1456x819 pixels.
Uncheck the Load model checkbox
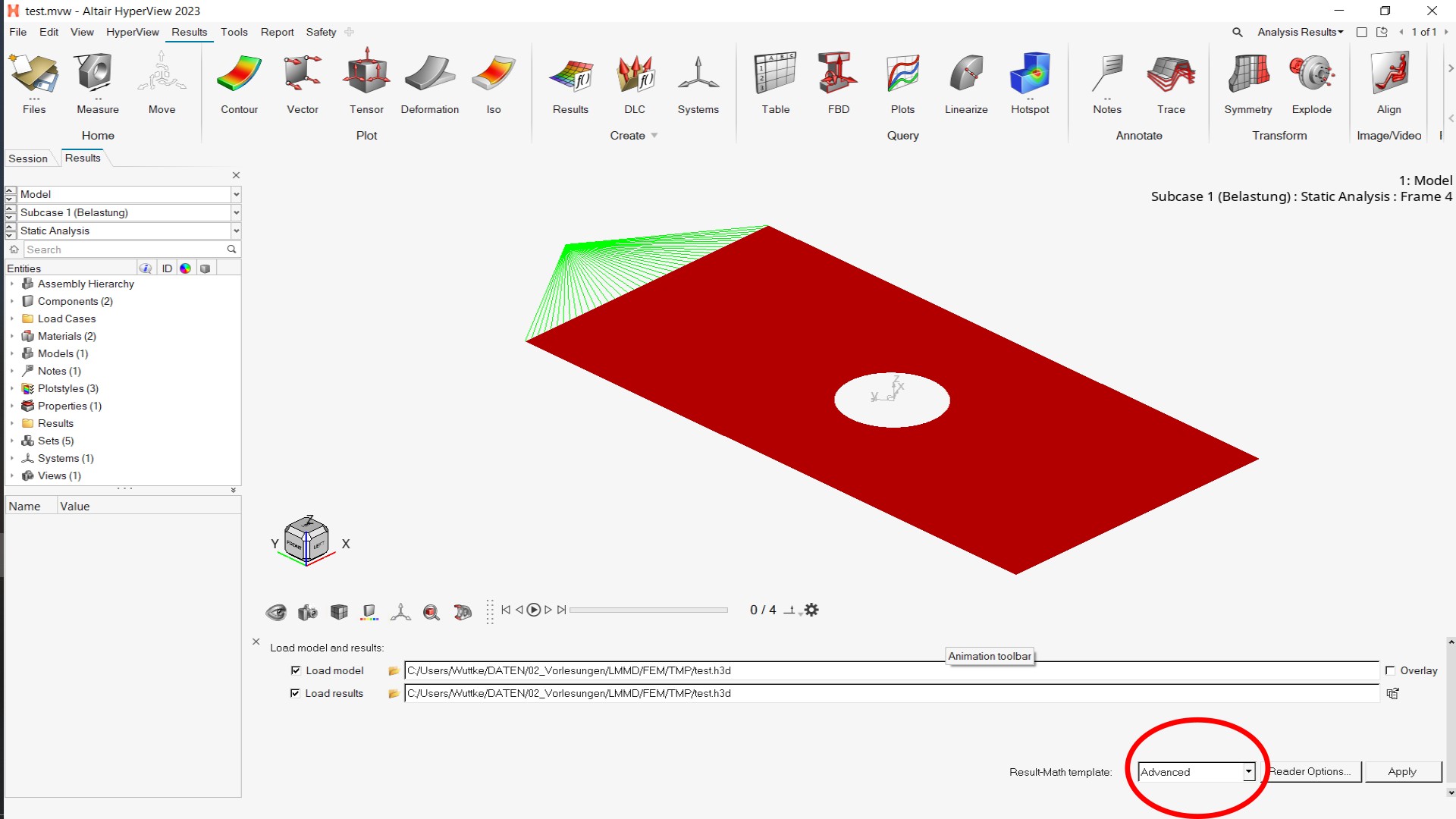click(296, 670)
